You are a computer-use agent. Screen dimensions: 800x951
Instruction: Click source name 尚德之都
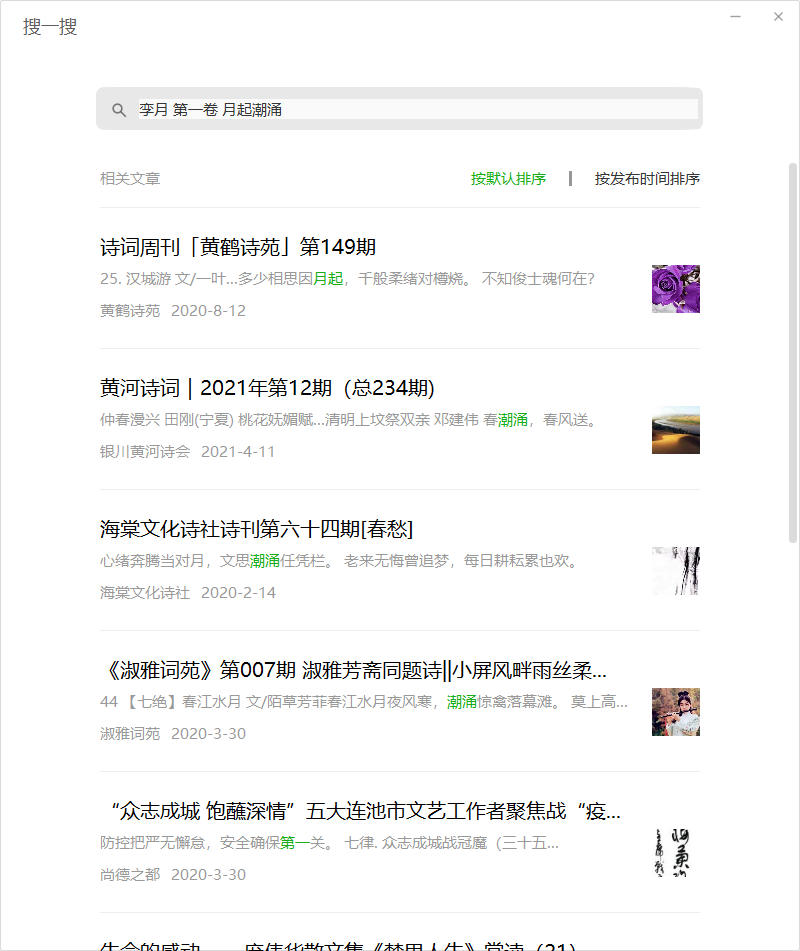pos(130,875)
